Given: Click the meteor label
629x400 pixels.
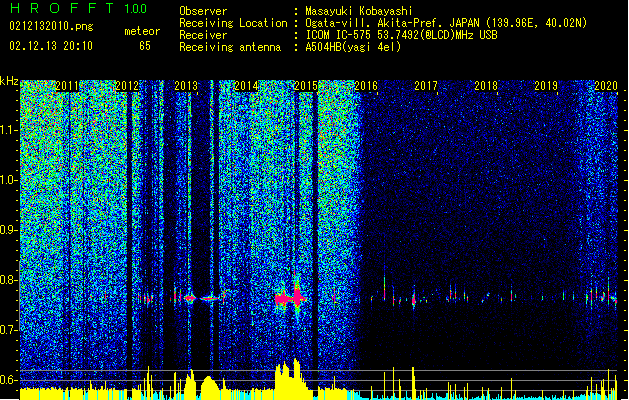Looking at the screenshot, I should click(142, 31).
